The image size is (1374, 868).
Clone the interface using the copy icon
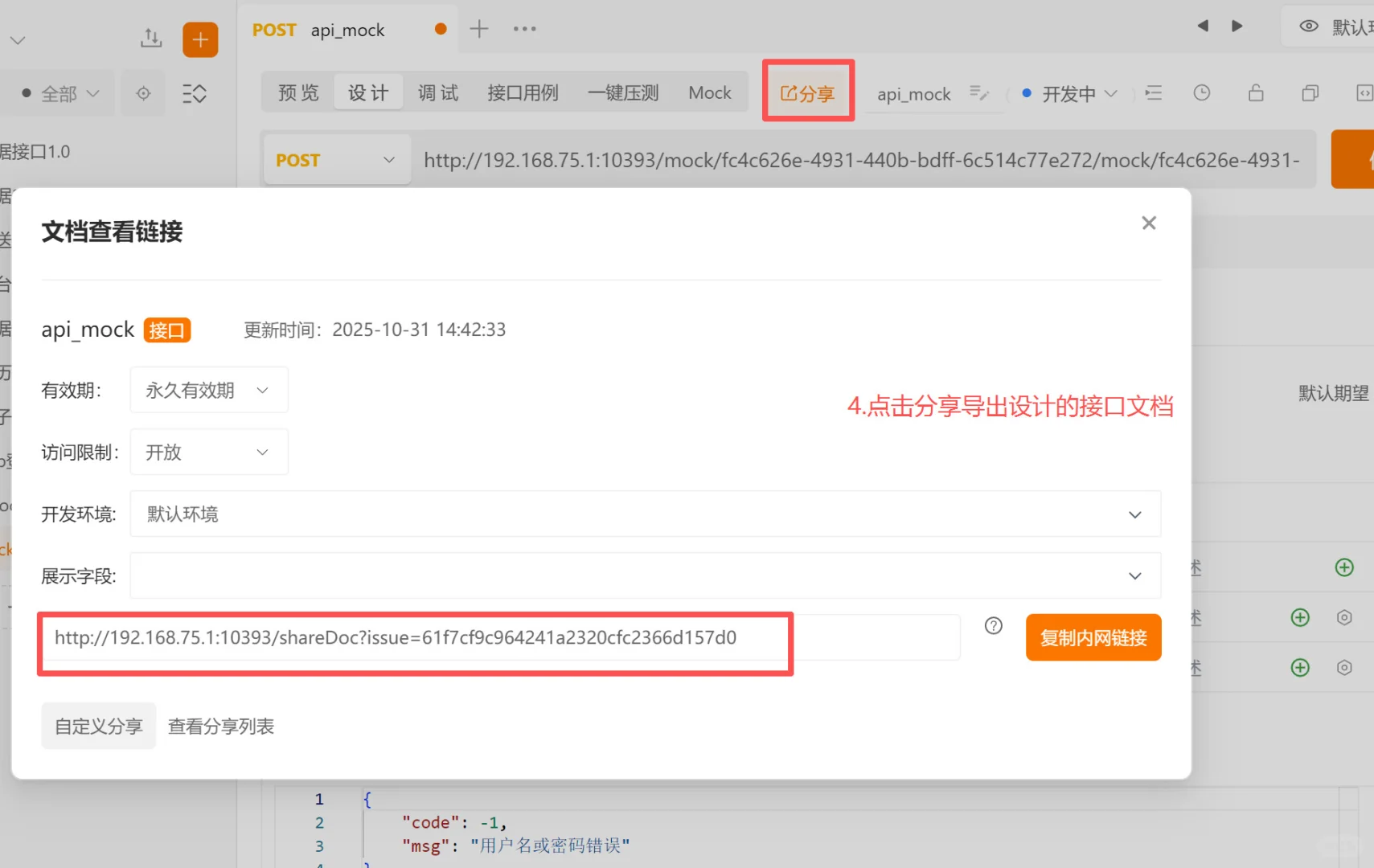click(x=1310, y=93)
